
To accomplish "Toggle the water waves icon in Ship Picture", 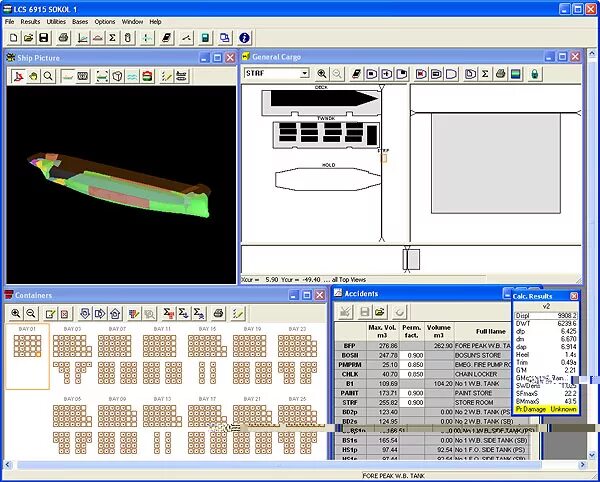I will click(132, 77).
